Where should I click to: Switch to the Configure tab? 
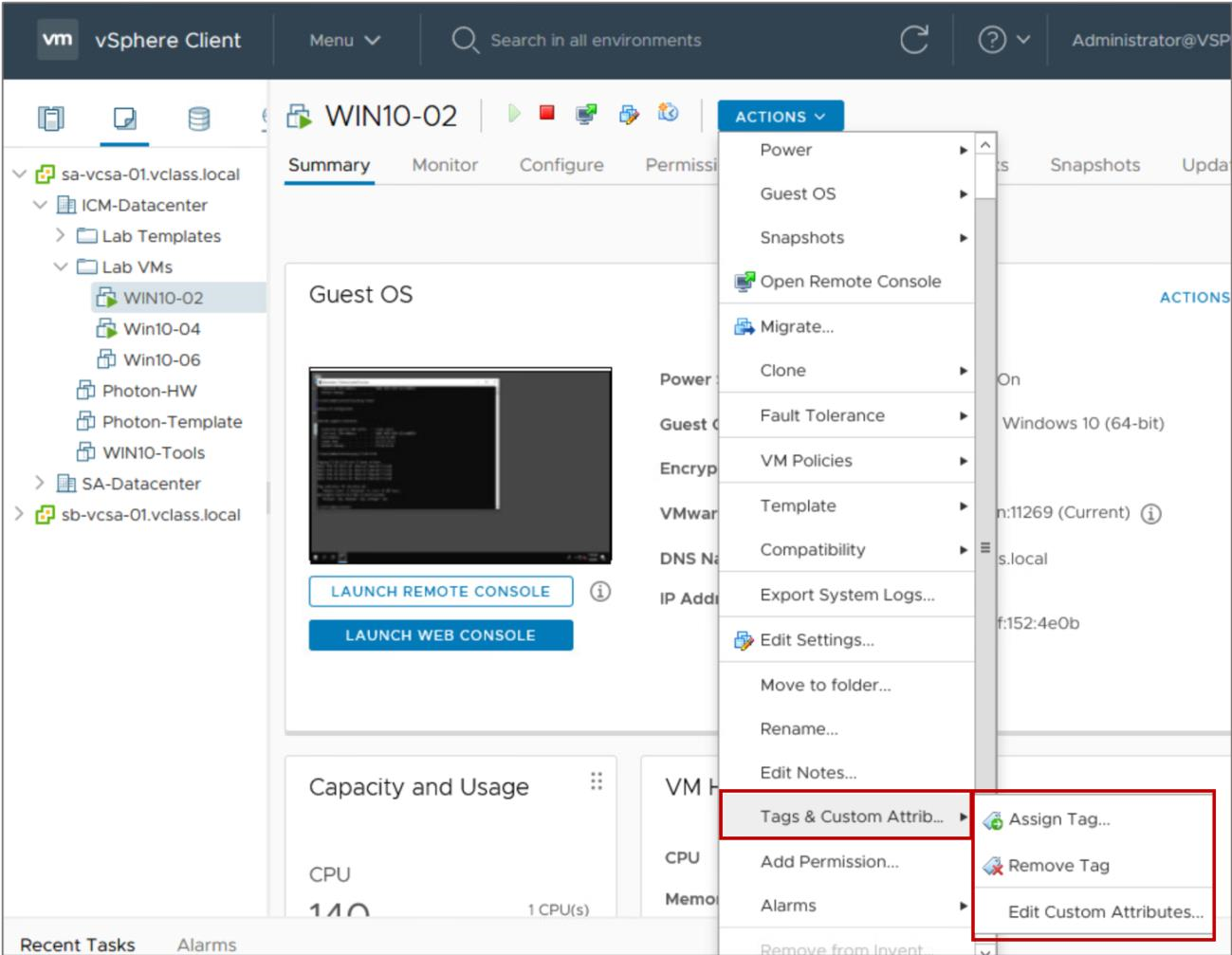pos(561,165)
